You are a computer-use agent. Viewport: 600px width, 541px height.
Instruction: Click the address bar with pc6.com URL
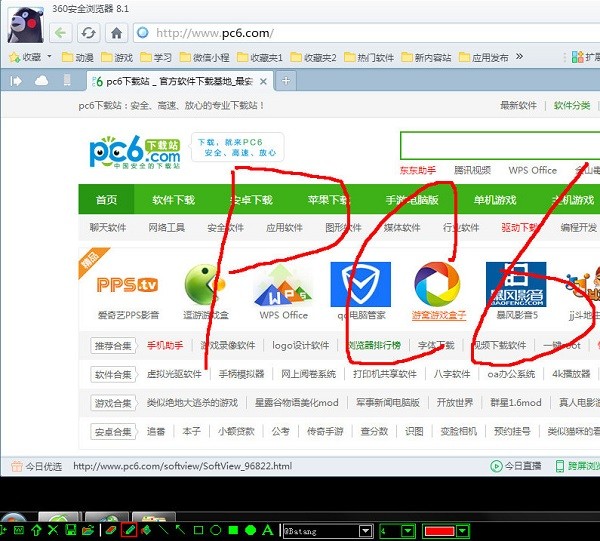coord(367,33)
